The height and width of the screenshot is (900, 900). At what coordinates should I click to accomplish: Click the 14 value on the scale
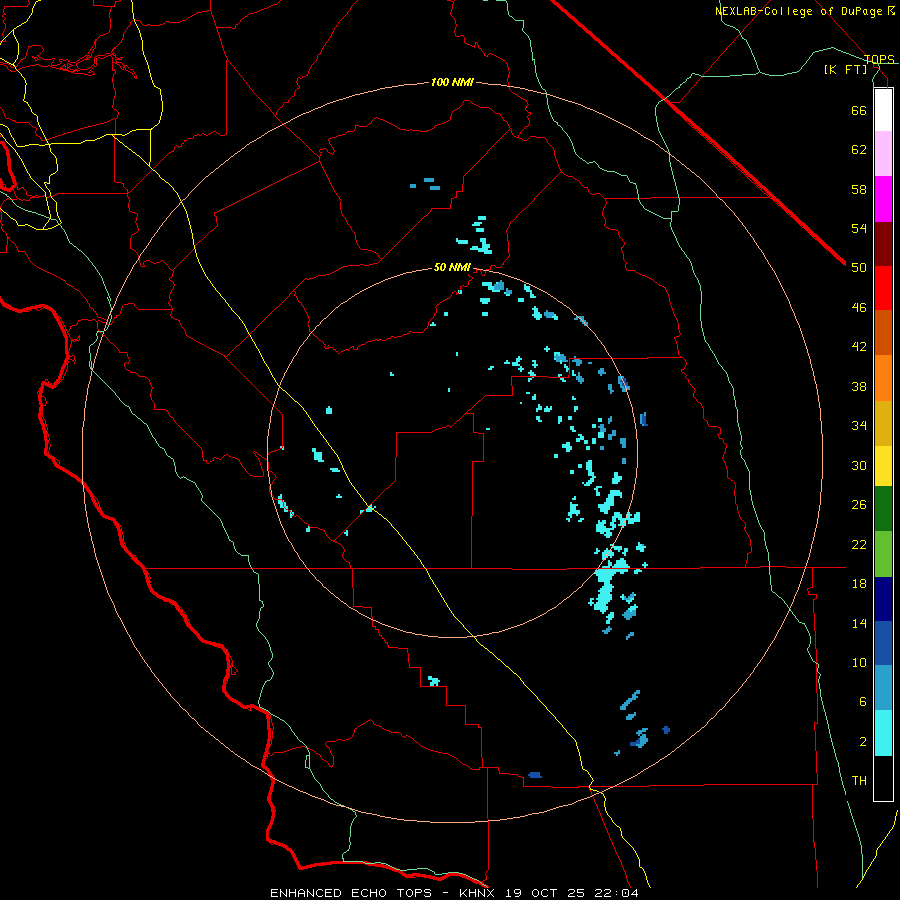[859, 623]
